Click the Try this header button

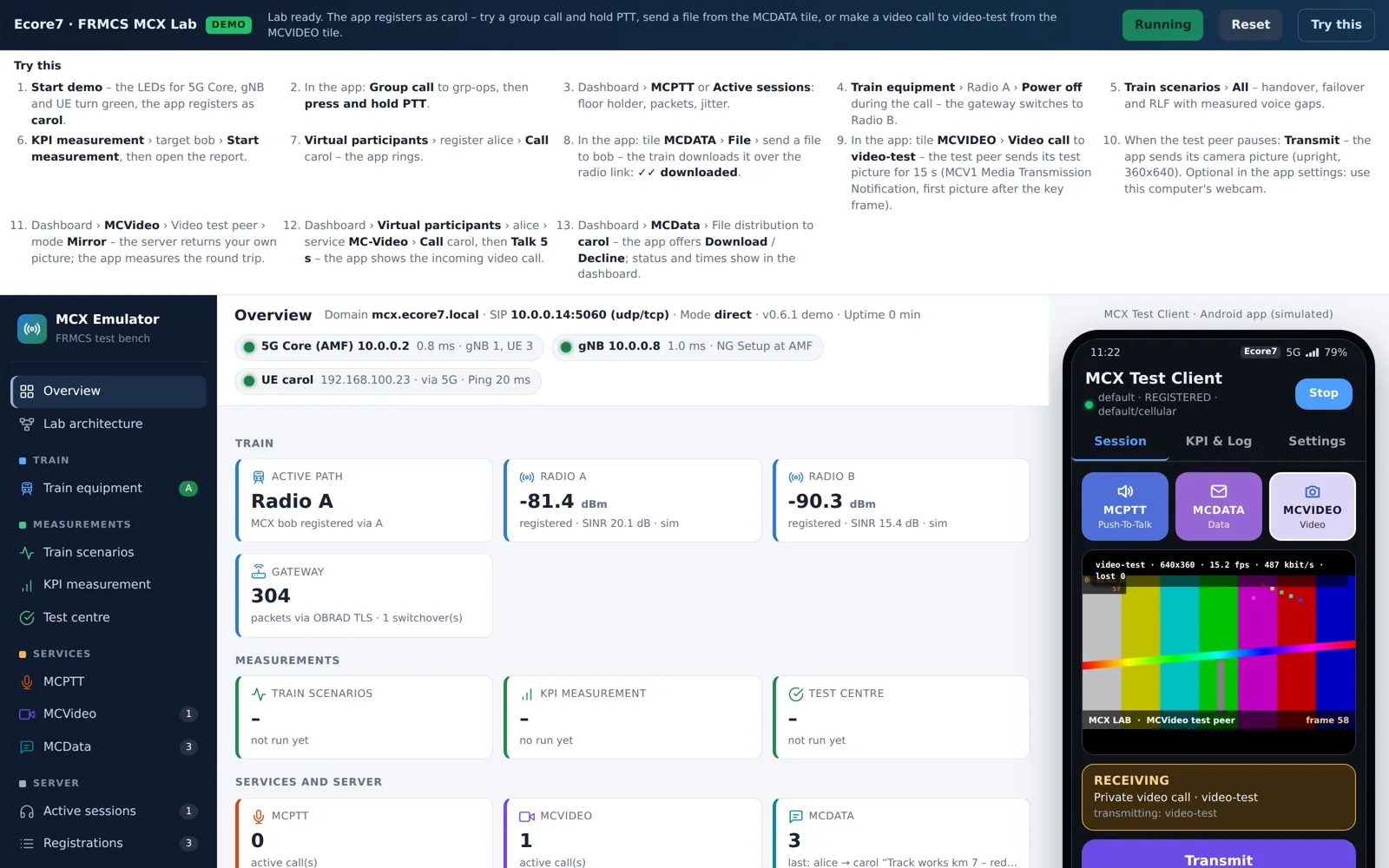coord(1336,24)
